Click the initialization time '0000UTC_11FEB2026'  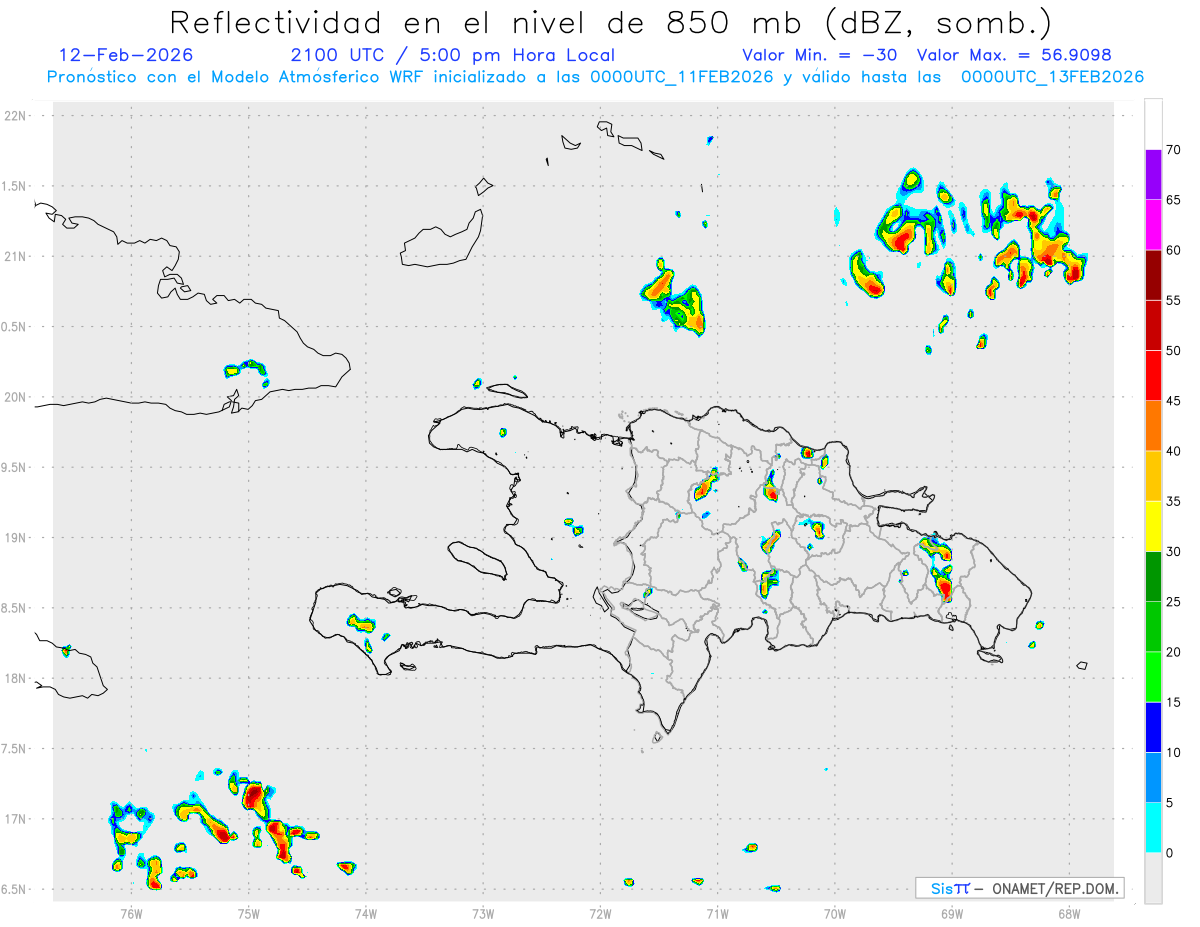pos(681,77)
